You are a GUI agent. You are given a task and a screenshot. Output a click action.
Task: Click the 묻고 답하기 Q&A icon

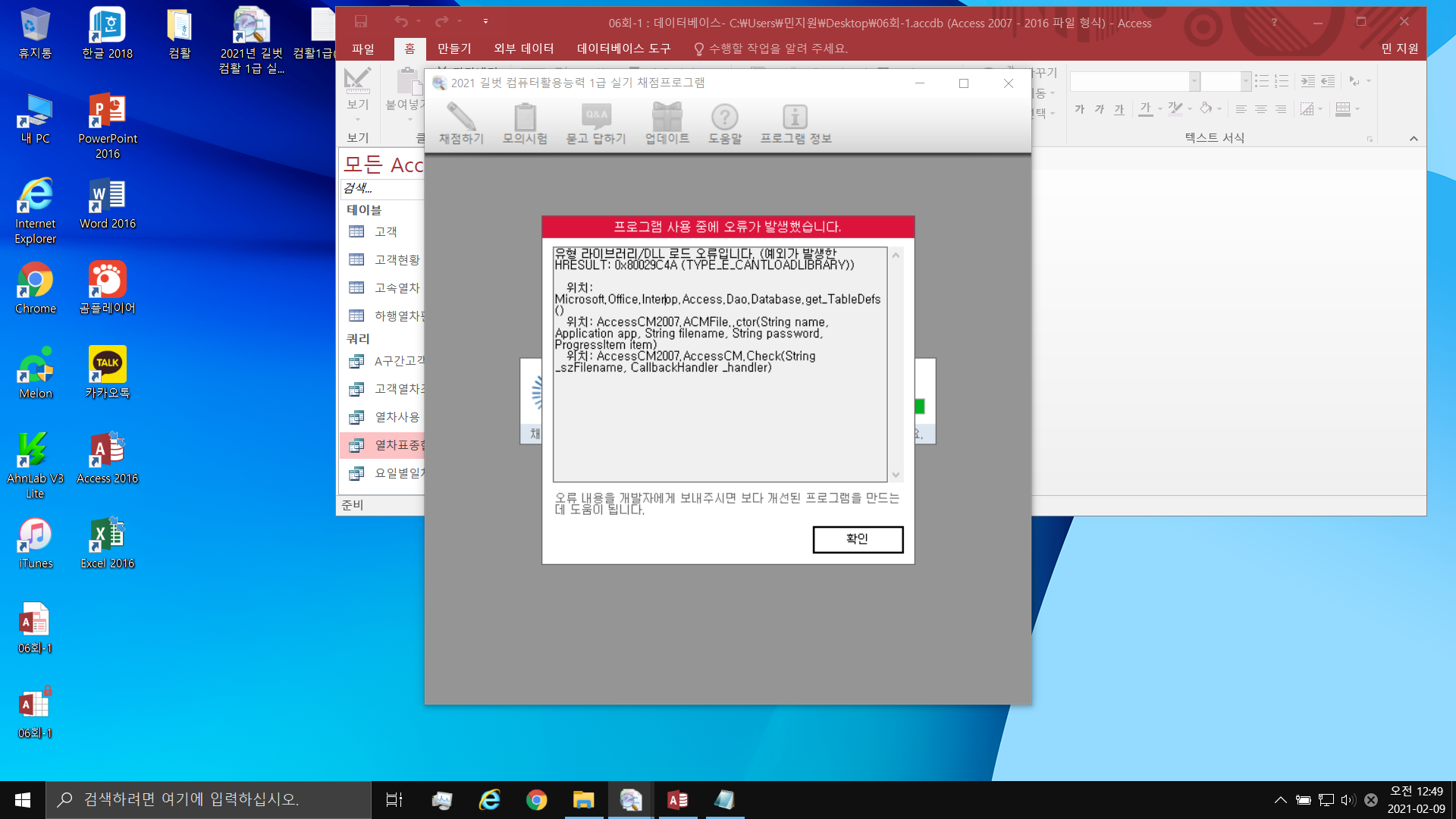(596, 118)
